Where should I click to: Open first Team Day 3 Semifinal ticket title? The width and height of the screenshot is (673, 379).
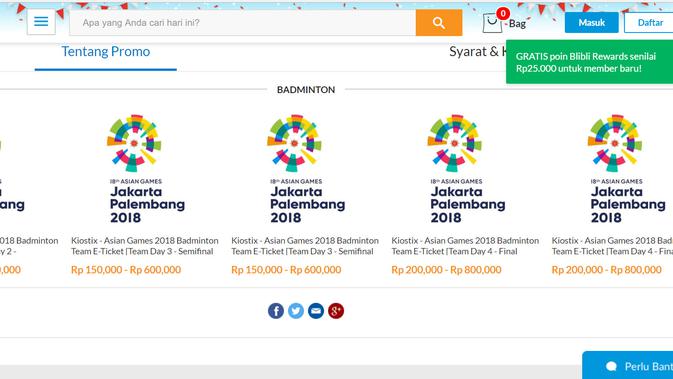coord(145,246)
